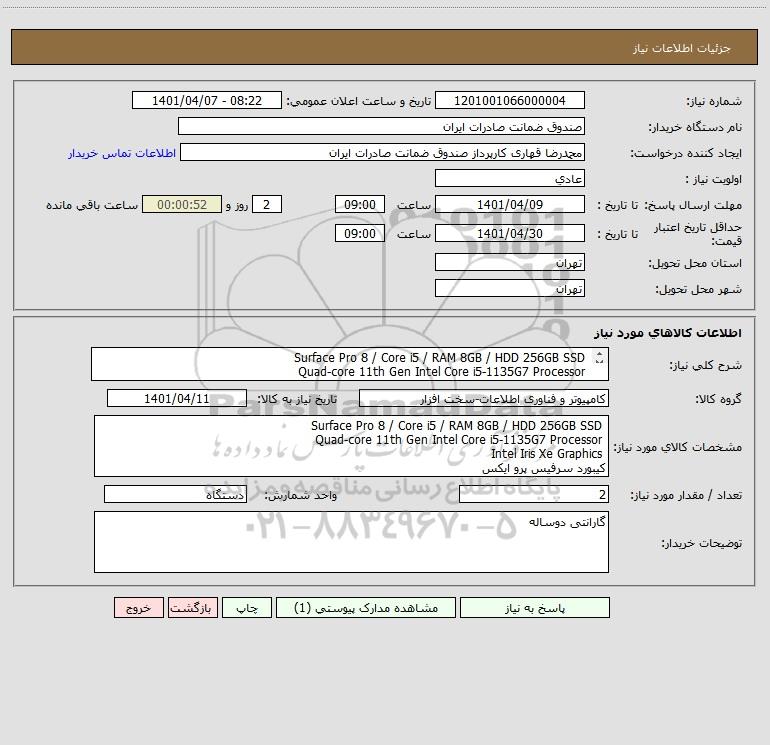This screenshot has width=770, height=745.
Task: Click the بازگشت back button
Action: (192, 607)
